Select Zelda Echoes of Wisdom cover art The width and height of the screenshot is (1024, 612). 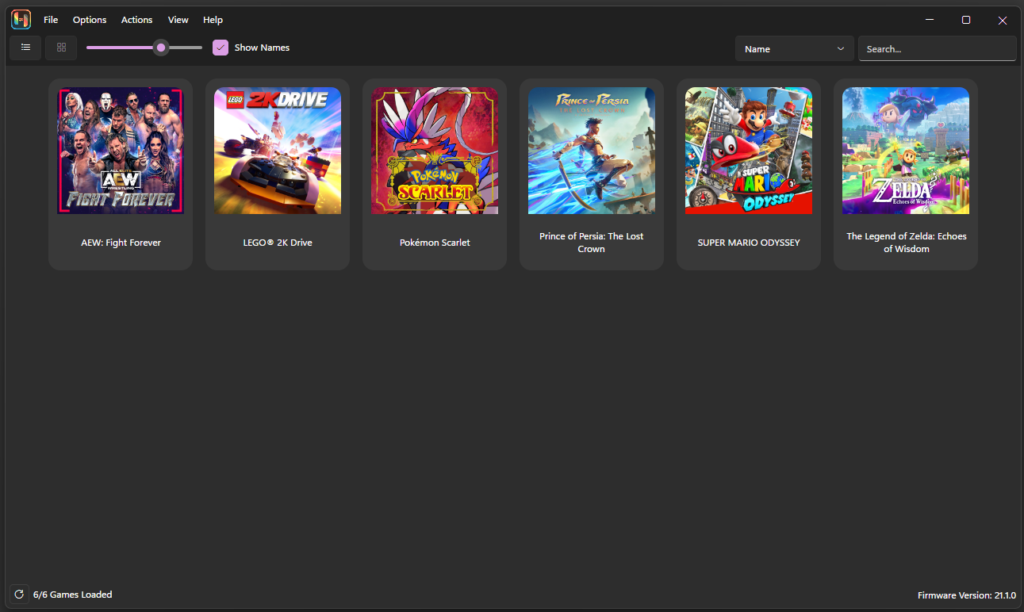(x=906, y=151)
